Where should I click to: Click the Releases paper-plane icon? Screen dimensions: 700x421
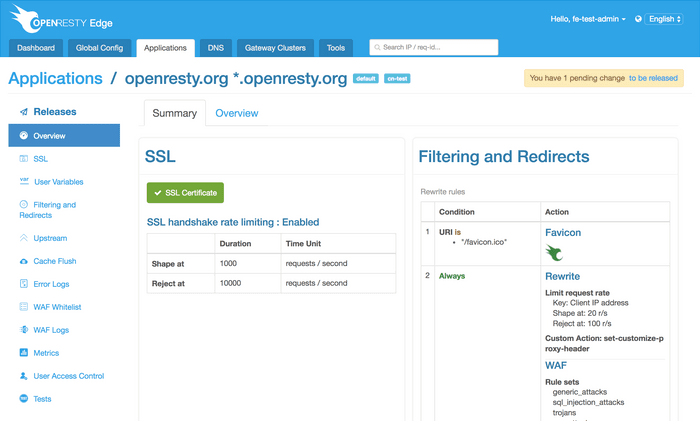pyautogui.click(x=24, y=112)
